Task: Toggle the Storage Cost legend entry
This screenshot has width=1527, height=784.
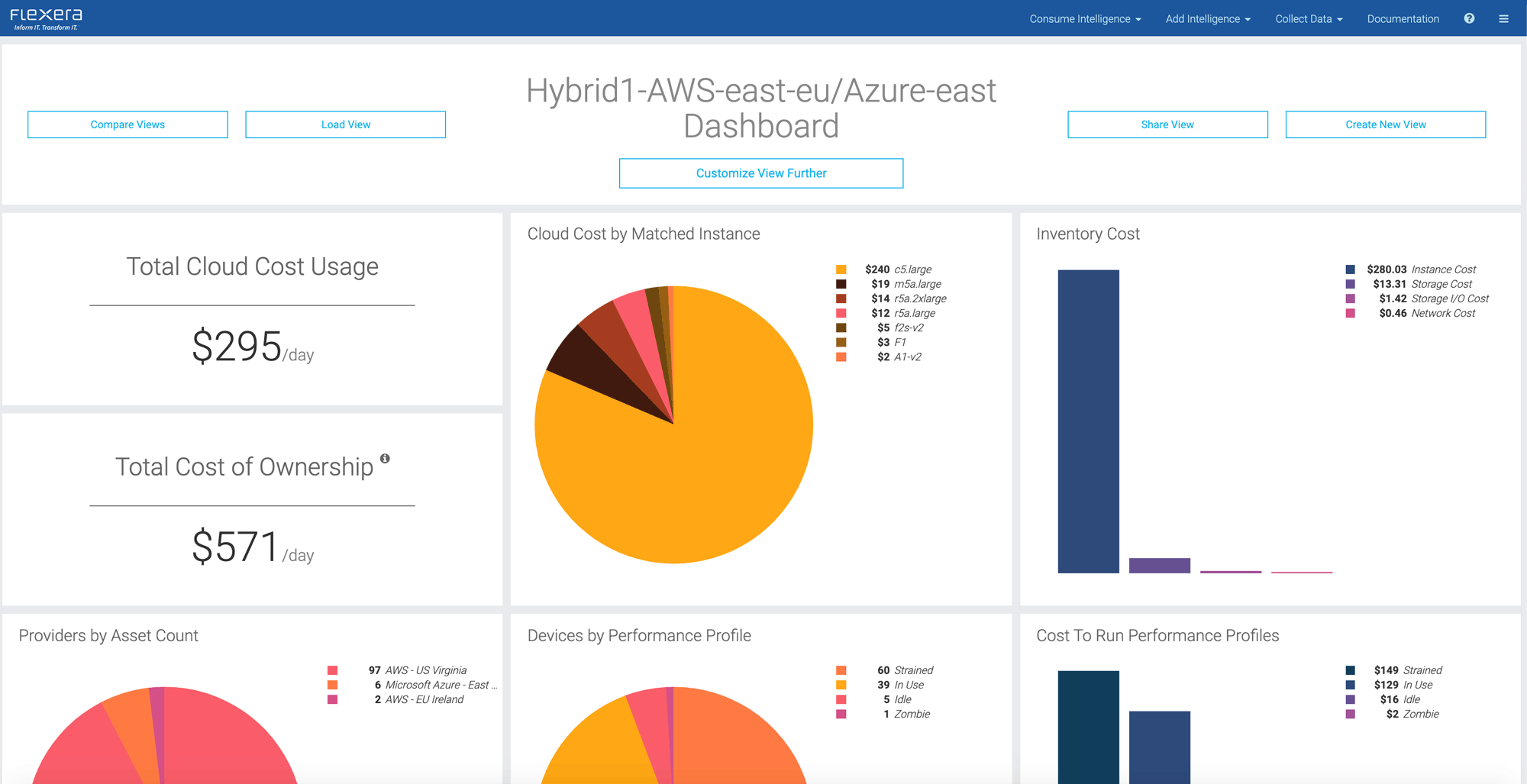Action: point(1420,284)
